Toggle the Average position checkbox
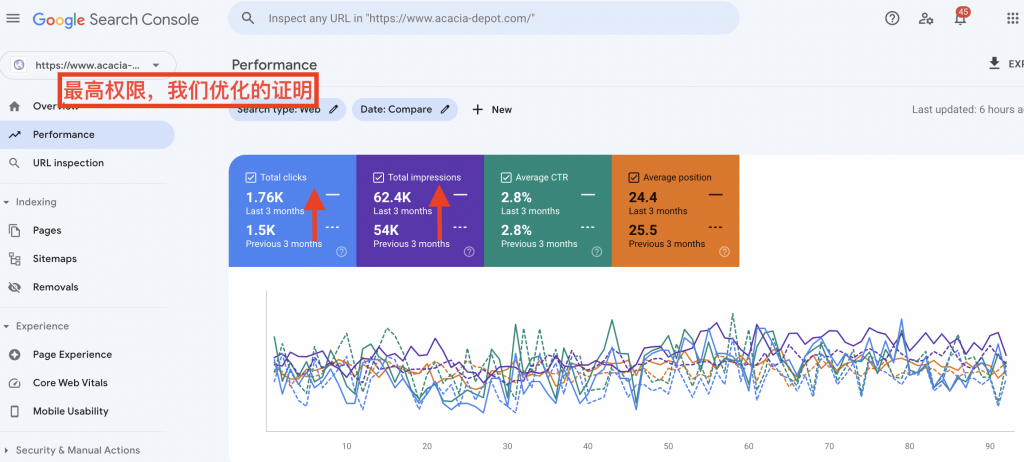 click(x=633, y=177)
